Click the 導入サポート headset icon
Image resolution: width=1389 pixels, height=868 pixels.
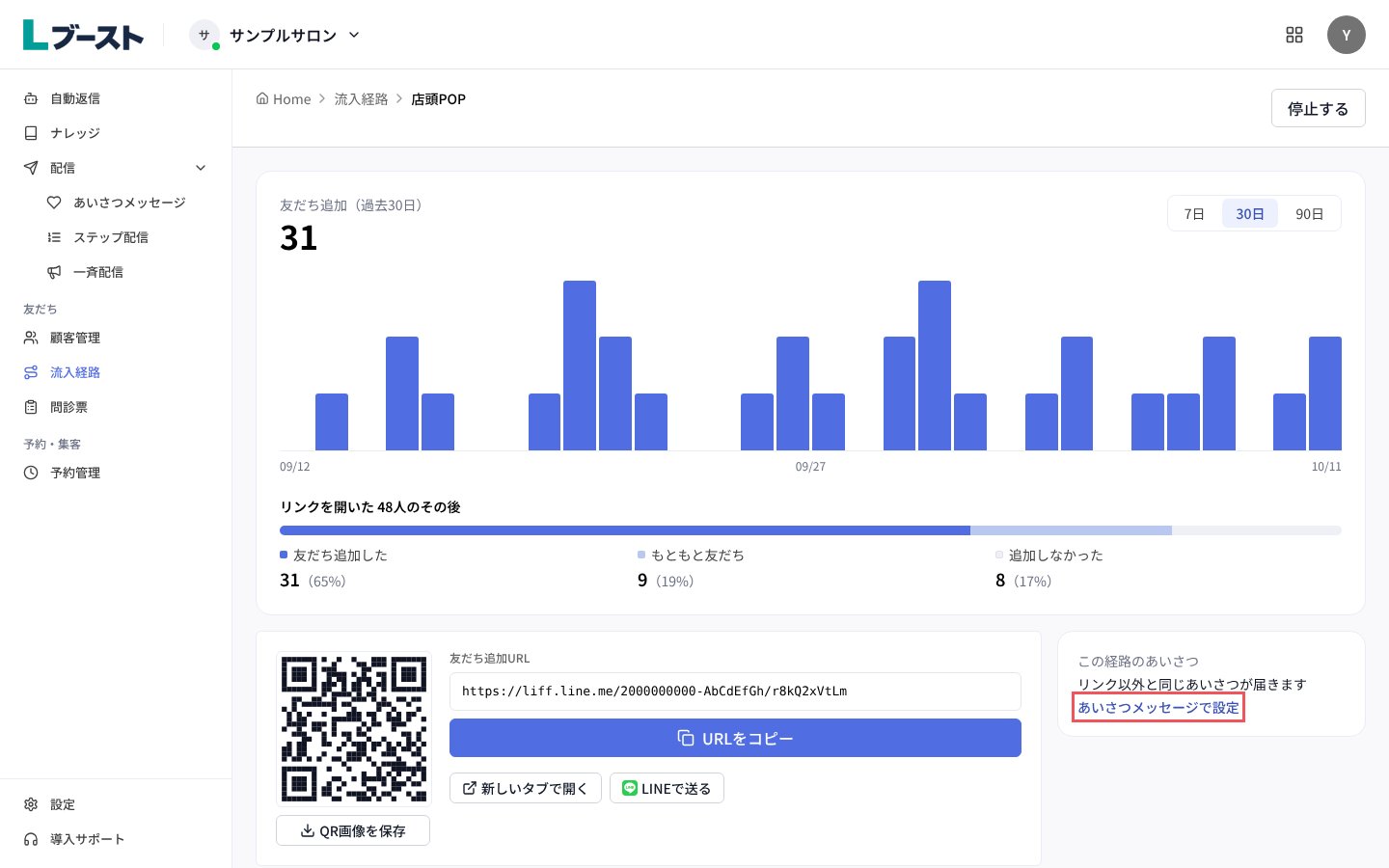tap(31, 839)
